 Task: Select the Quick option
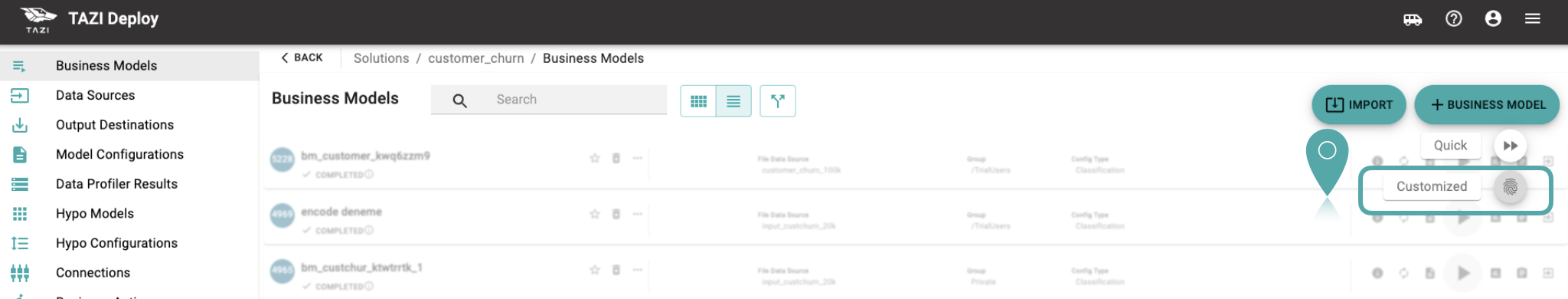coord(1450,145)
